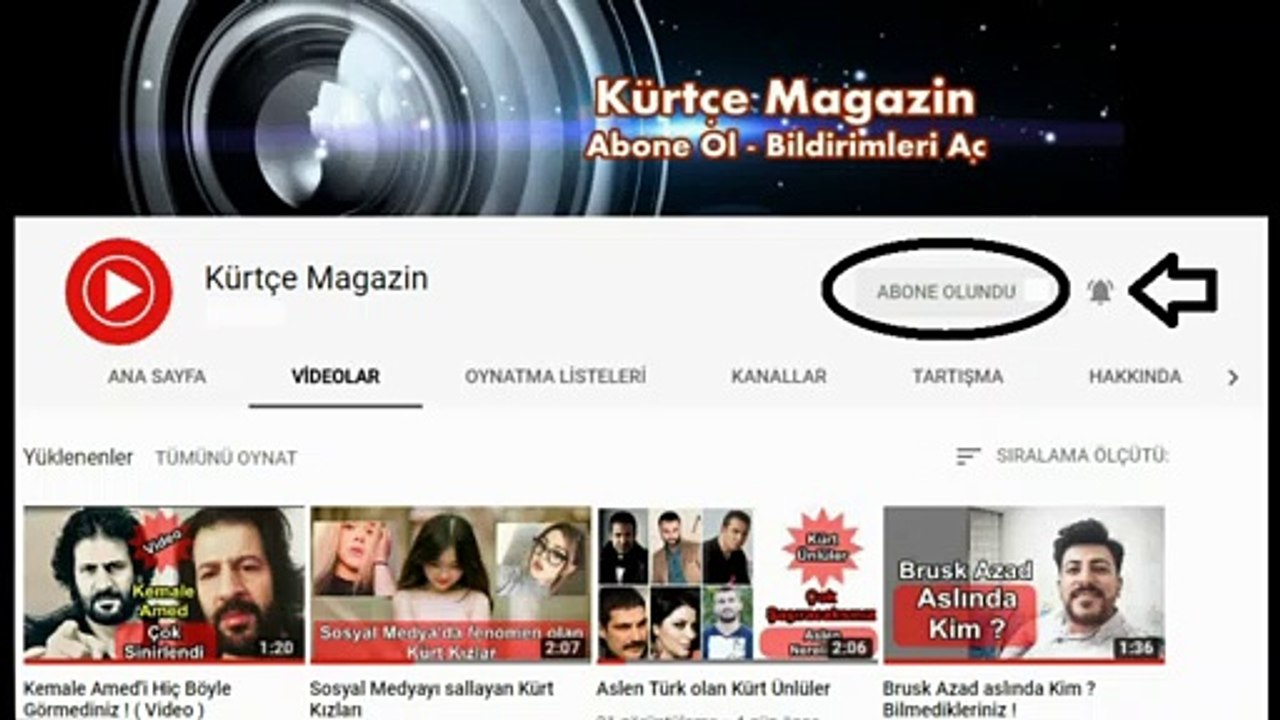Open video title Aslen Türk olan Kürt Ünlüler

[714, 689]
